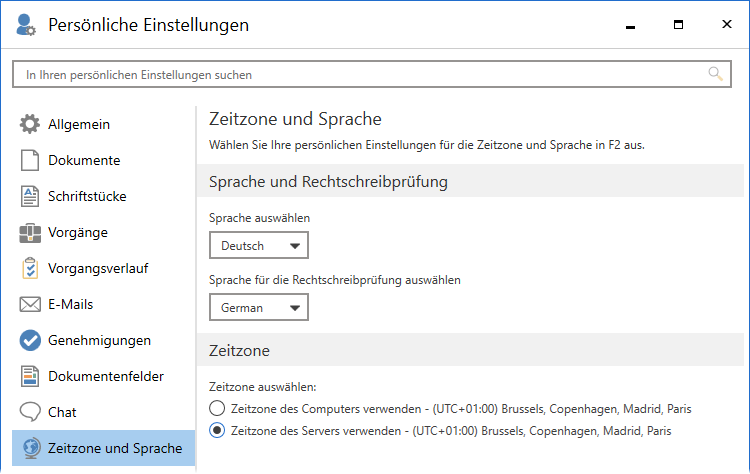The width and height of the screenshot is (750, 474).
Task: Select the Zeitzone und Sprache entry
Action: (103, 448)
